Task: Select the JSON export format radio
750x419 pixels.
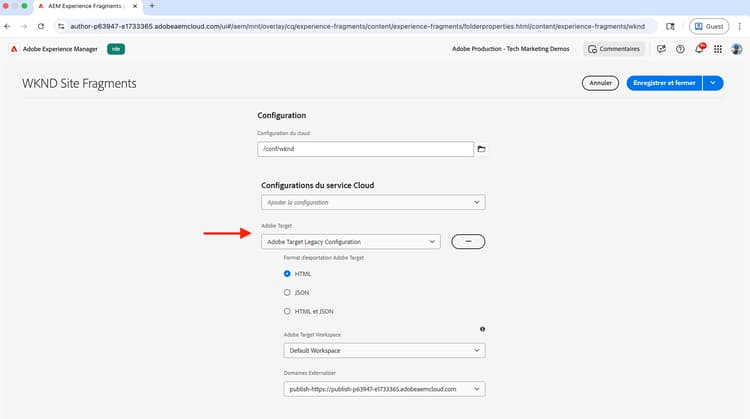Action: [x=287, y=292]
